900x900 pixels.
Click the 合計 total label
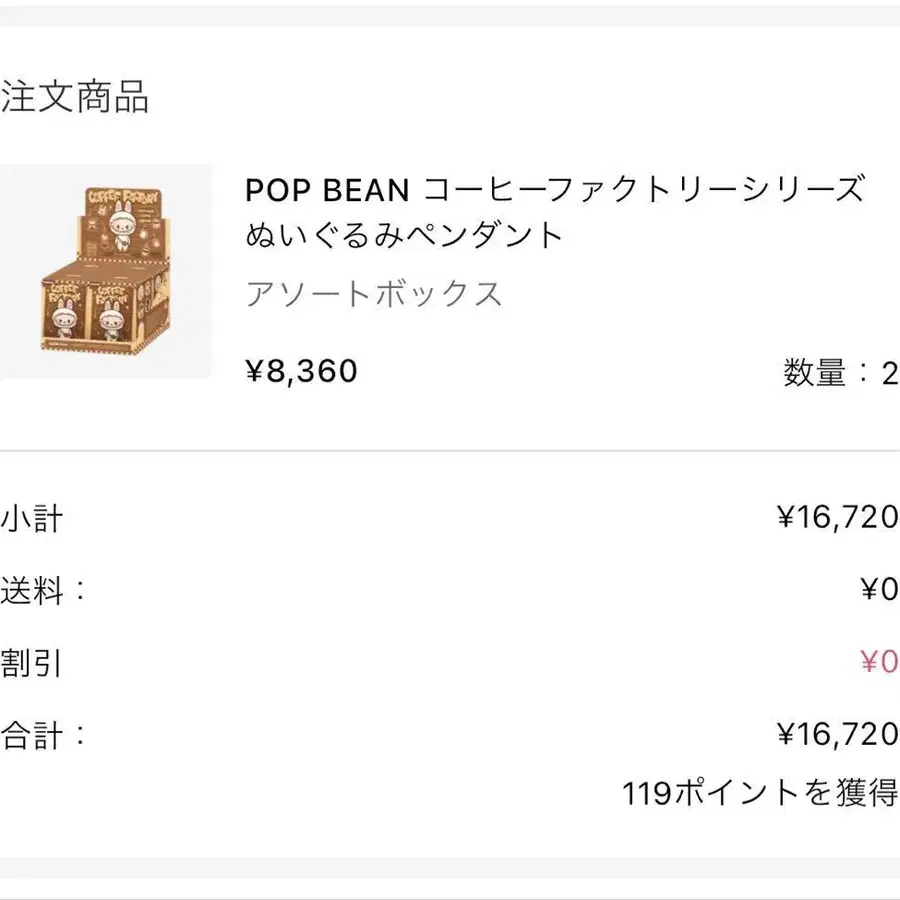tap(44, 736)
